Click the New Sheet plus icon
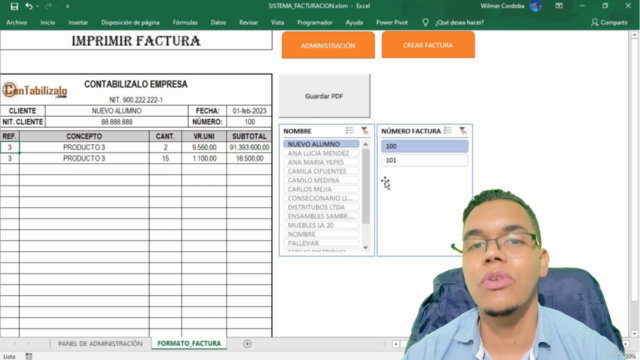640x360 pixels. pos(247,344)
